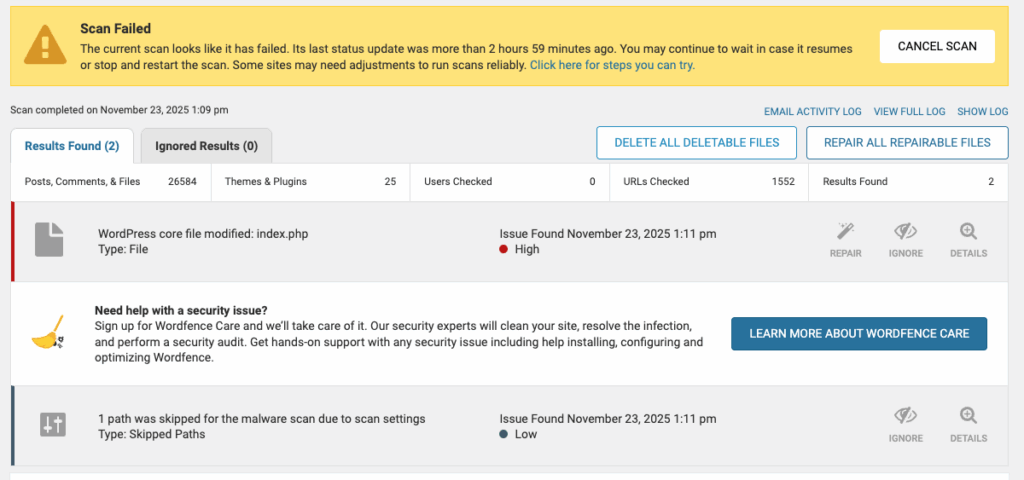Click Repair All Repairable Files button
1024x480 pixels.
pyautogui.click(x=907, y=143)
